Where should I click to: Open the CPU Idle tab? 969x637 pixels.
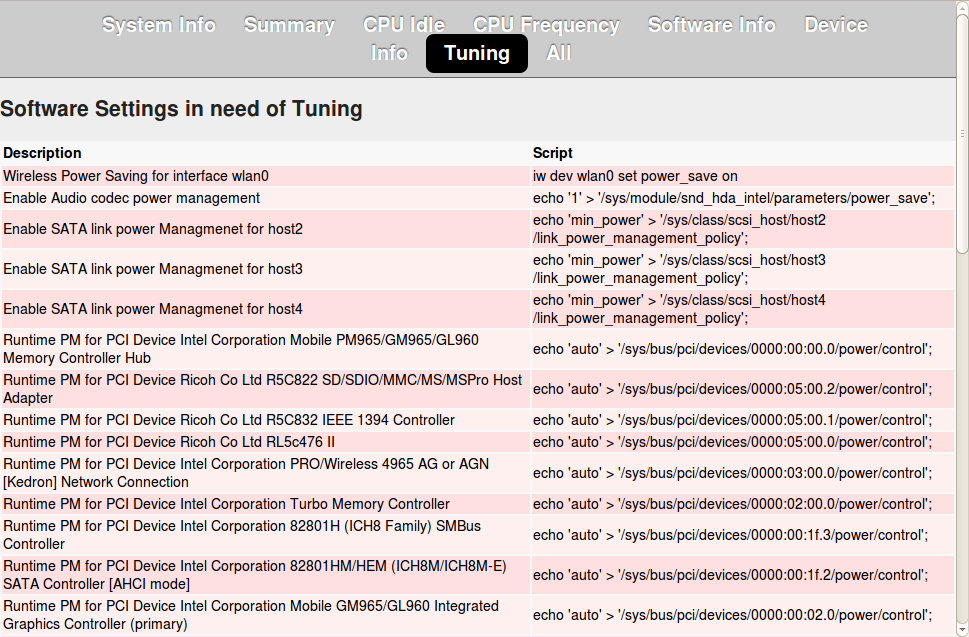tap(404, 25)
